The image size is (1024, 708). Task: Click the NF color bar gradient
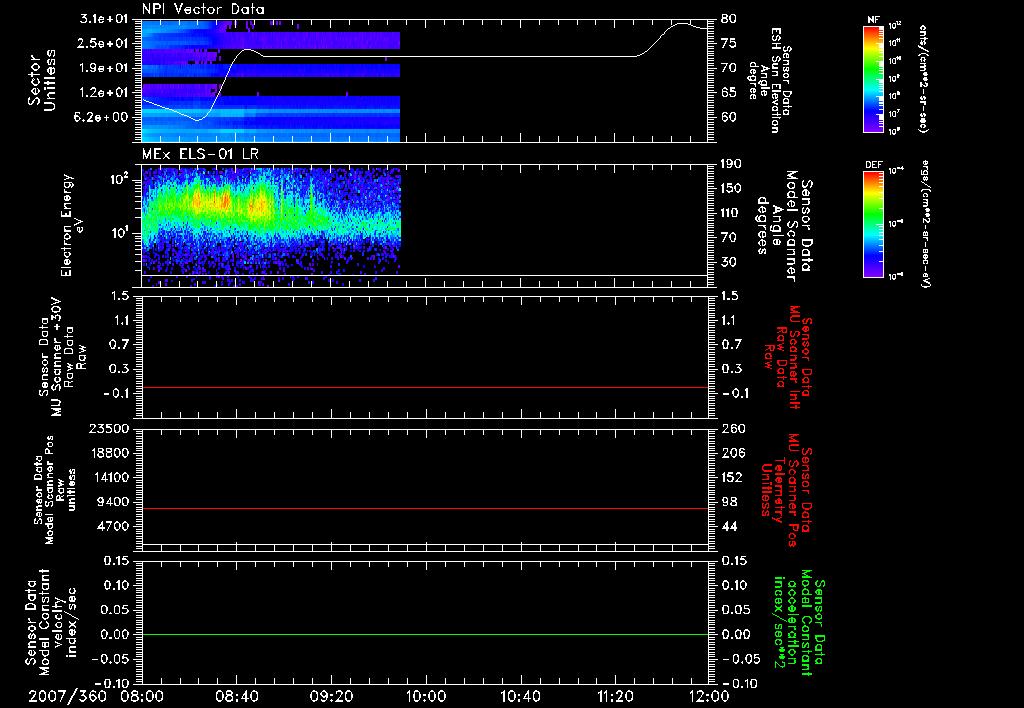tap(874, 78)
